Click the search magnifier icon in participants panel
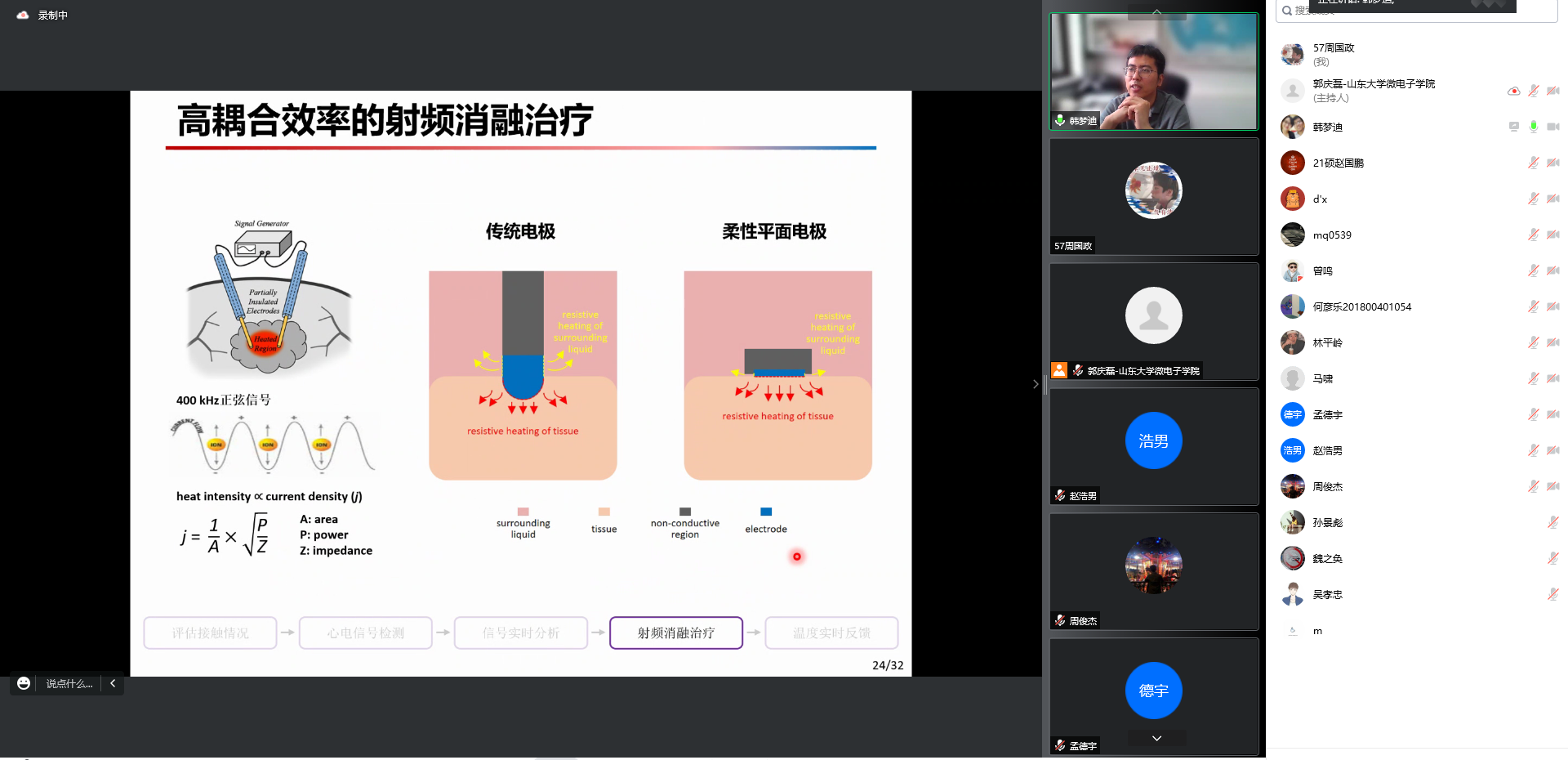The image size is (1568, 760). 1287,11
